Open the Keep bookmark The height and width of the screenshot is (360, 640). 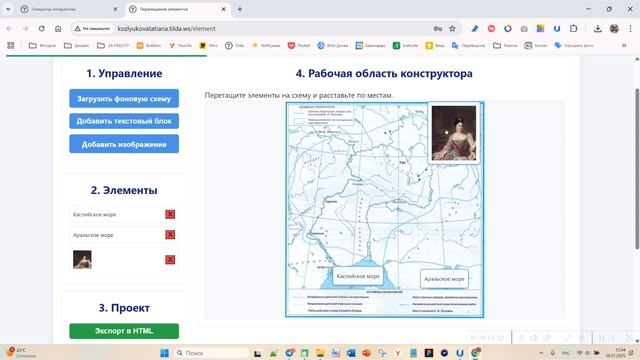click(435, 45)
